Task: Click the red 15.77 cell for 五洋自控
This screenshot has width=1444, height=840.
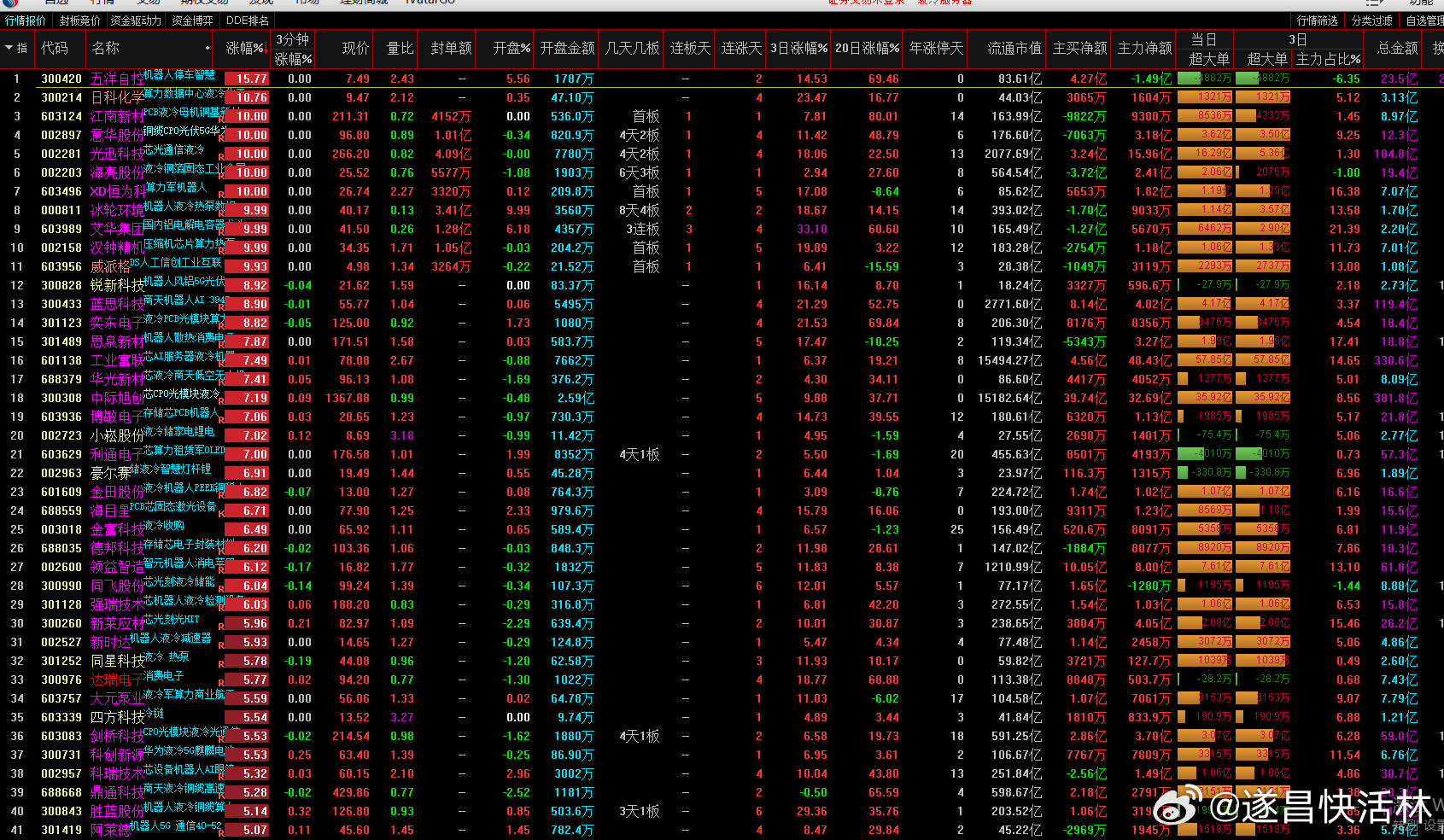Action: (x=248, y=79)
